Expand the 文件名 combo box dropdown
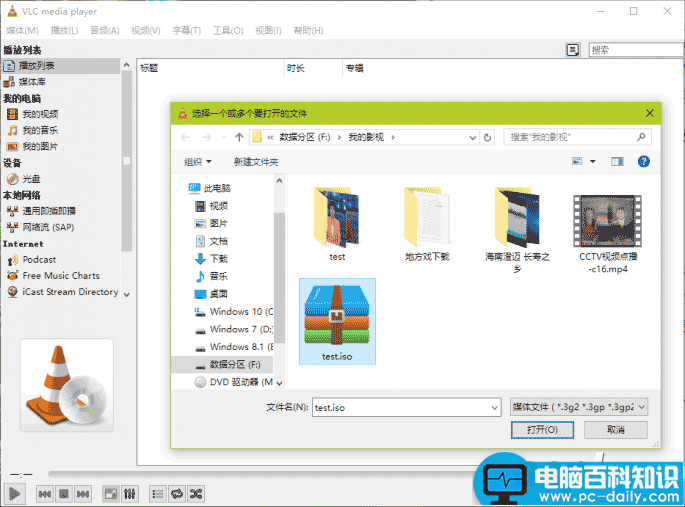Screen dimensions: 685x507 coord(495,407)
